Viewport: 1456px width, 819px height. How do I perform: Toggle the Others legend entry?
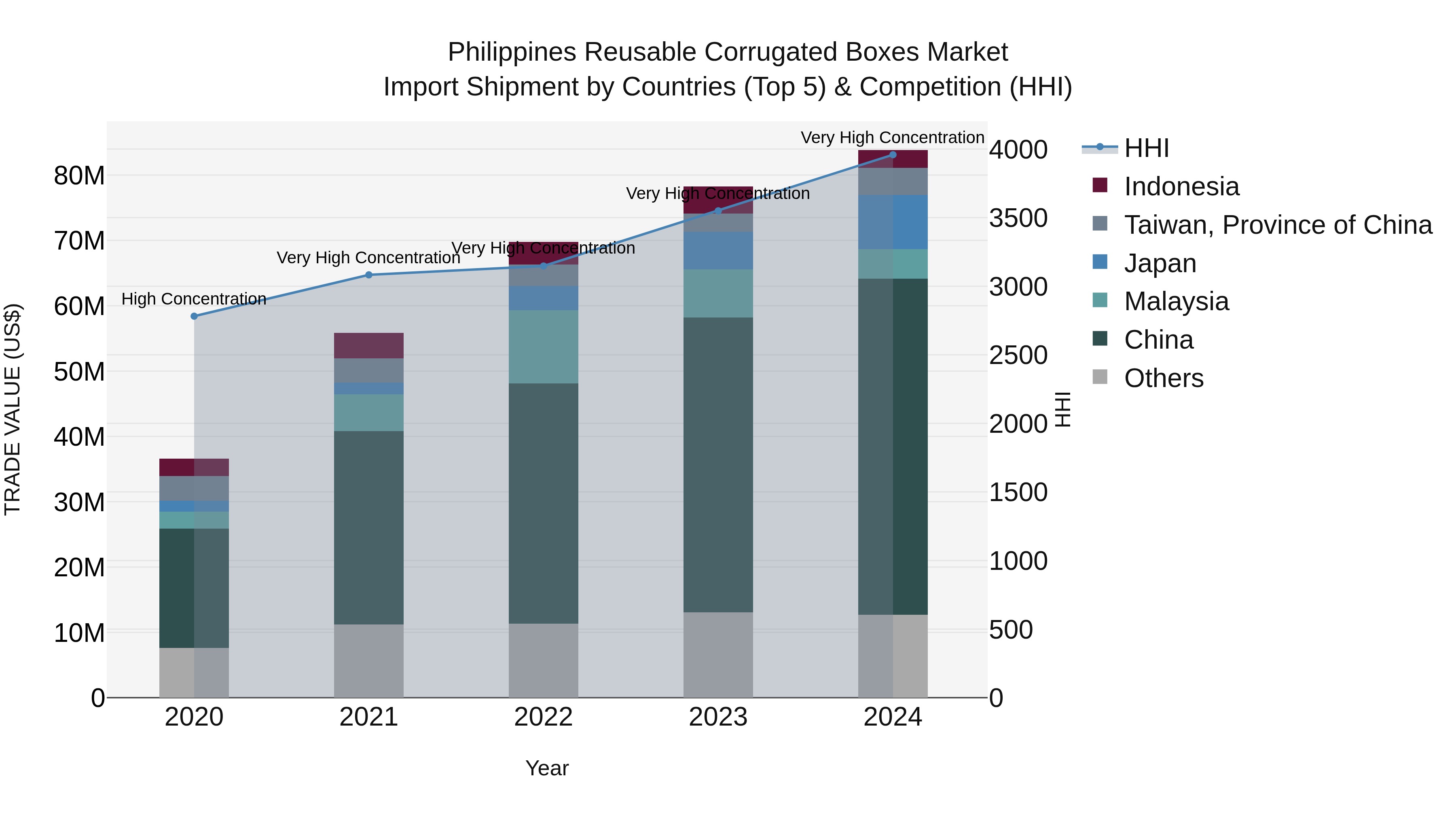(1148, 378)
